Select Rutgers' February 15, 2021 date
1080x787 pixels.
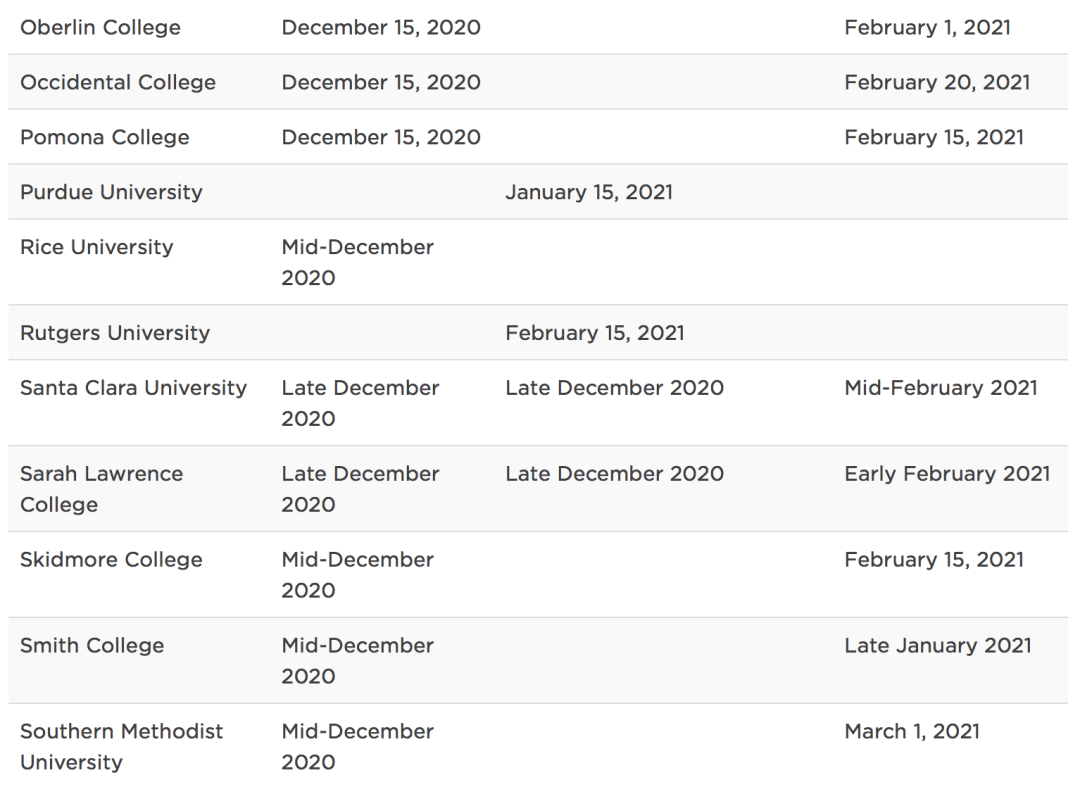tap(594, 333)
